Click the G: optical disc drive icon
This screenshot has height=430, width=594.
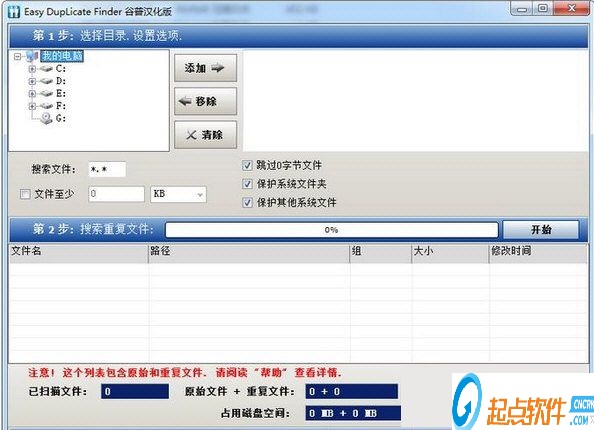46,119
